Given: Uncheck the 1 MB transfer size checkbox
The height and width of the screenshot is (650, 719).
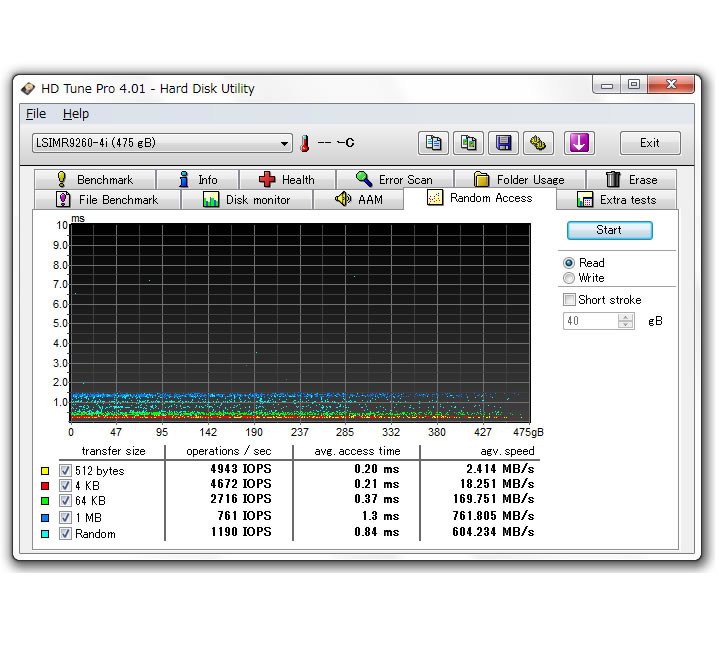Looking at the screenshot, I should tap(65, 518).
